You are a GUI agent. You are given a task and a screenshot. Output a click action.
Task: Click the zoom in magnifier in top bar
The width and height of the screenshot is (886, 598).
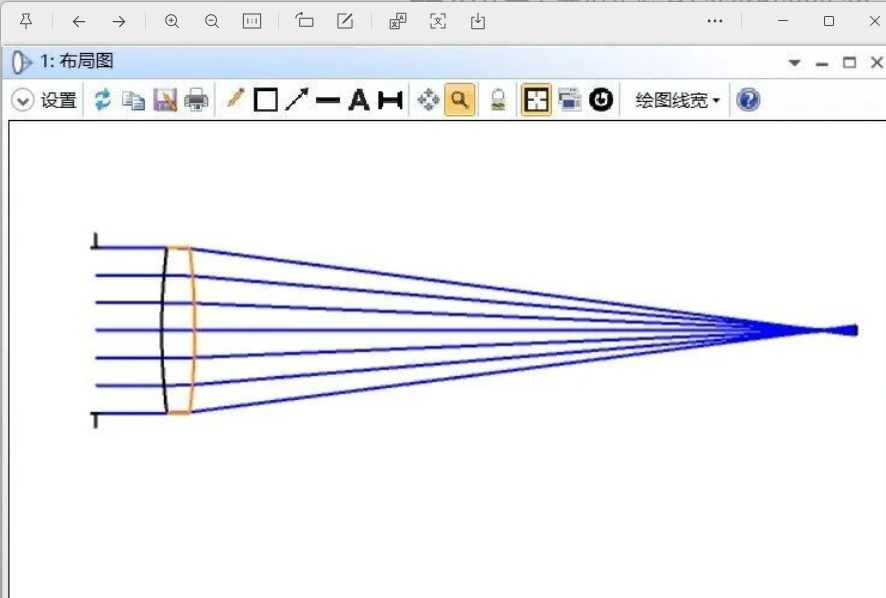[x=172, y=21]
